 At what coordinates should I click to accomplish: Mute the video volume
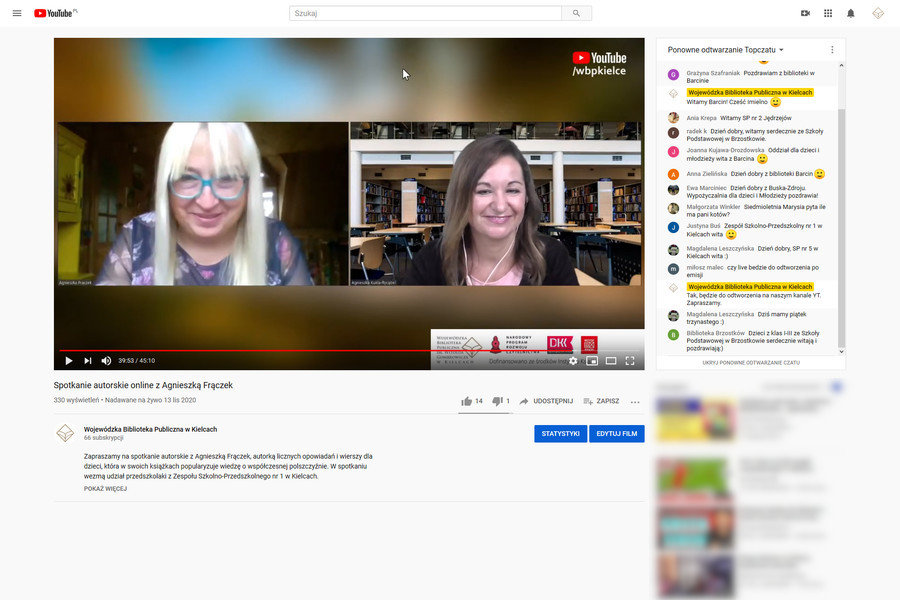107,360
